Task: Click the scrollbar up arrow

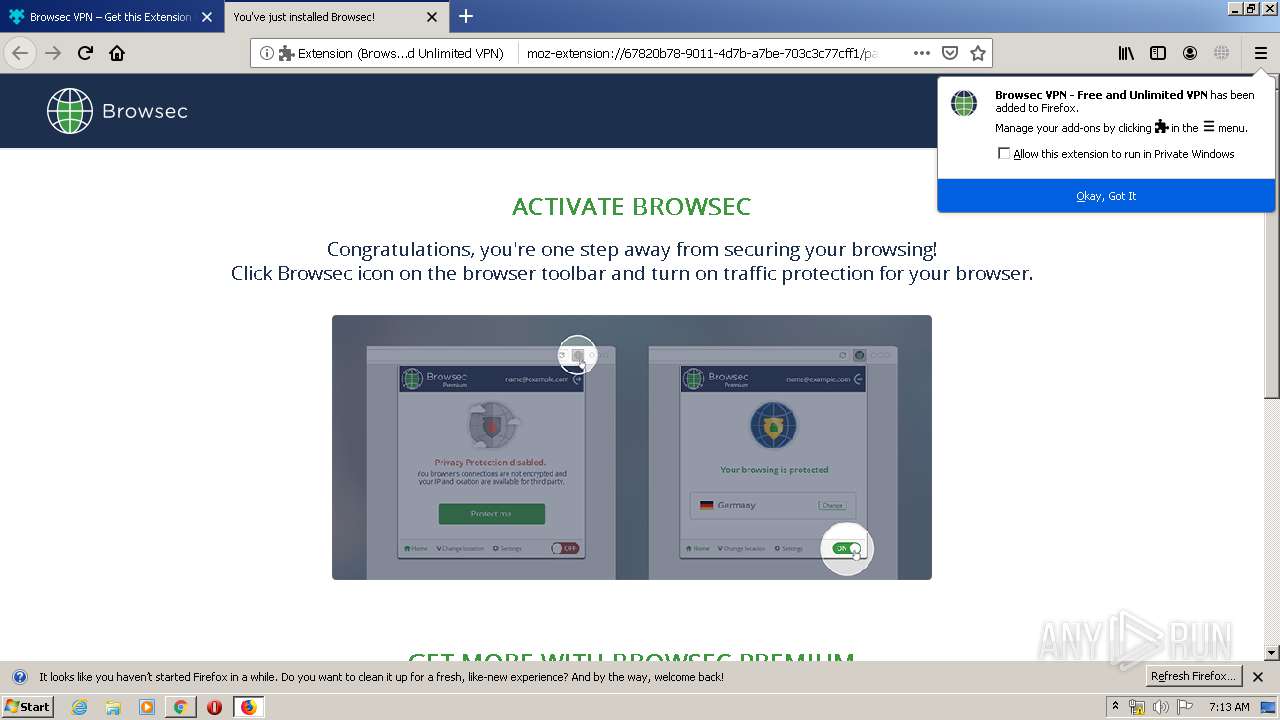Action: [x=1272, y=81]
